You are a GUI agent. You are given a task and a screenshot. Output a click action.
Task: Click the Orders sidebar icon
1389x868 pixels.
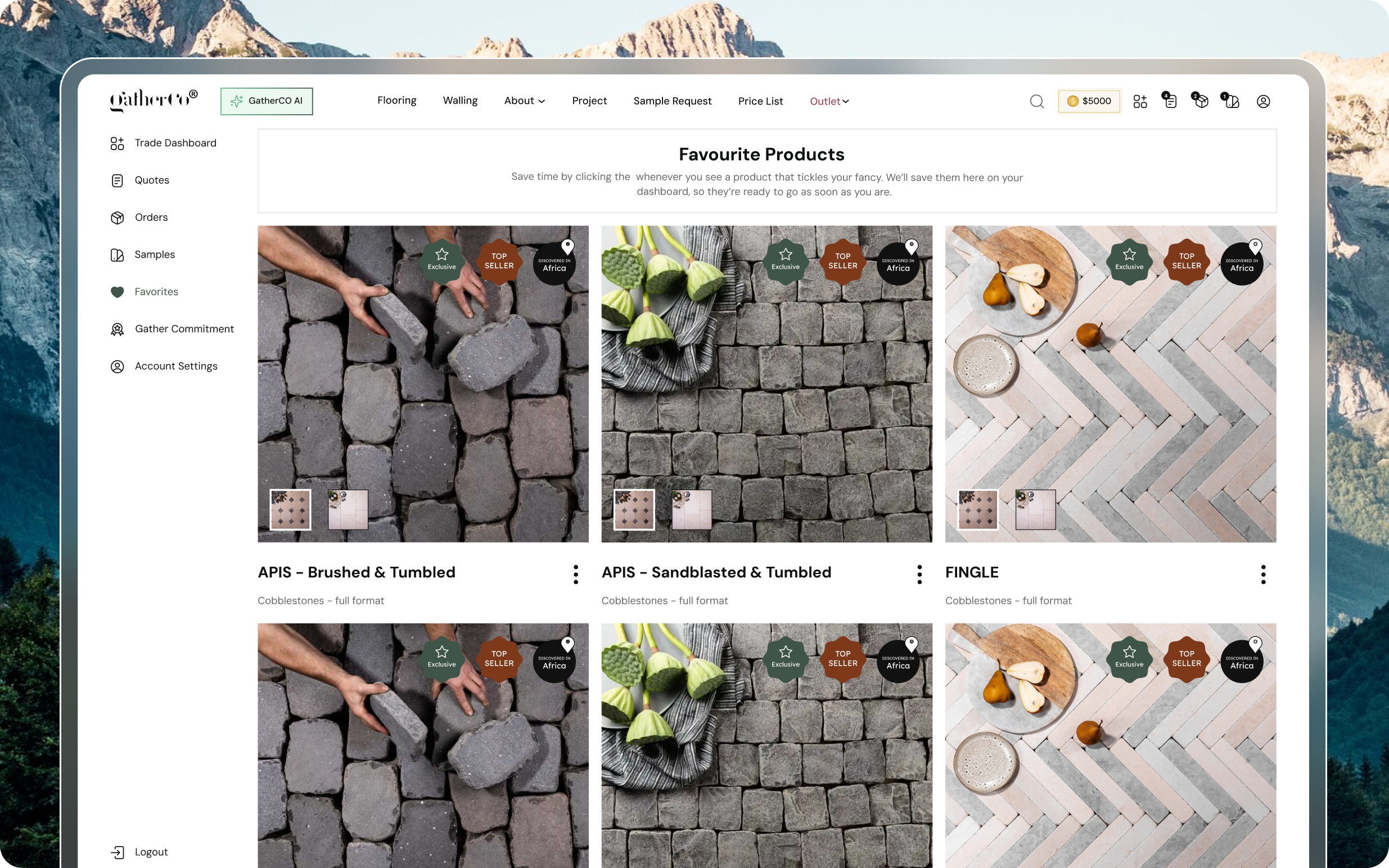(x=117, y=218)
